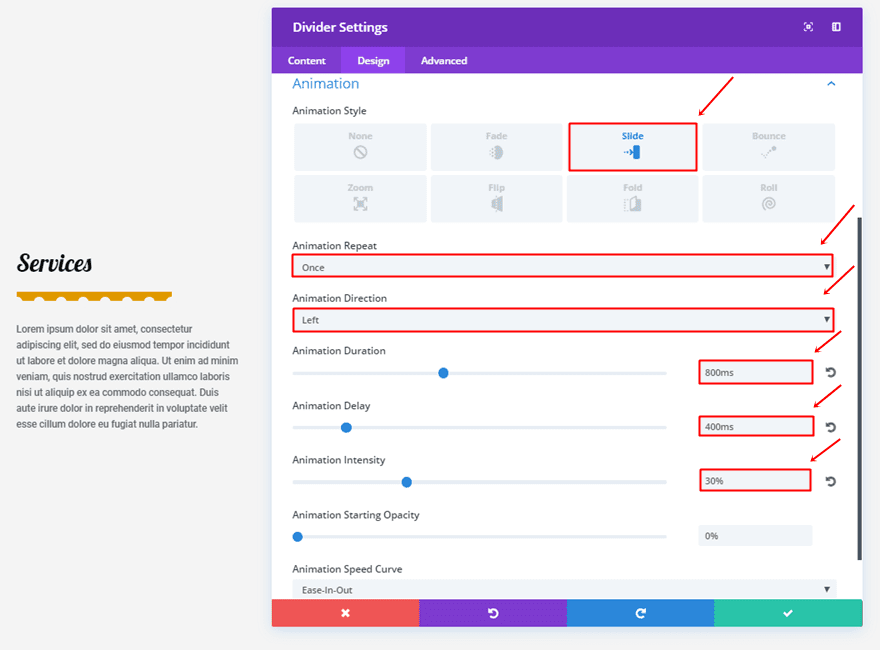Pick the Roll animation style
This screenshot has height=650, width=880.
[768, 198]
